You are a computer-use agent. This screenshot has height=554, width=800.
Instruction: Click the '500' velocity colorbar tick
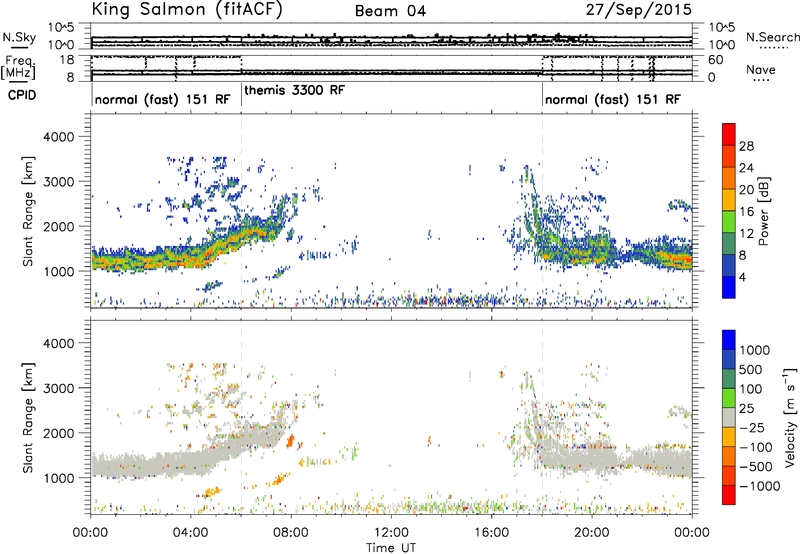click(x=751, y=370)
